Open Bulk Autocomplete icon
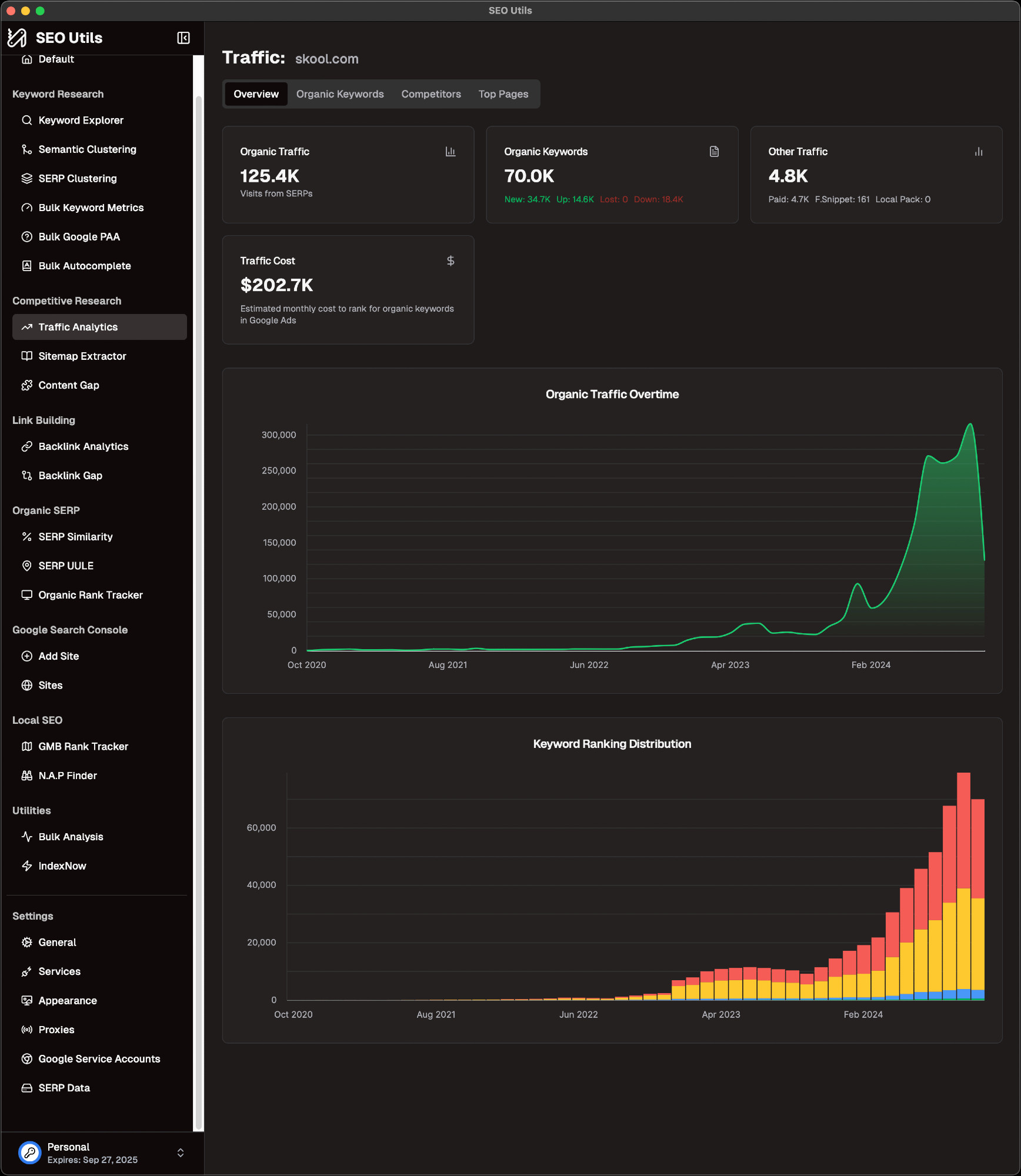Viewport: 1021px width, 1176px height. point(26,266)
